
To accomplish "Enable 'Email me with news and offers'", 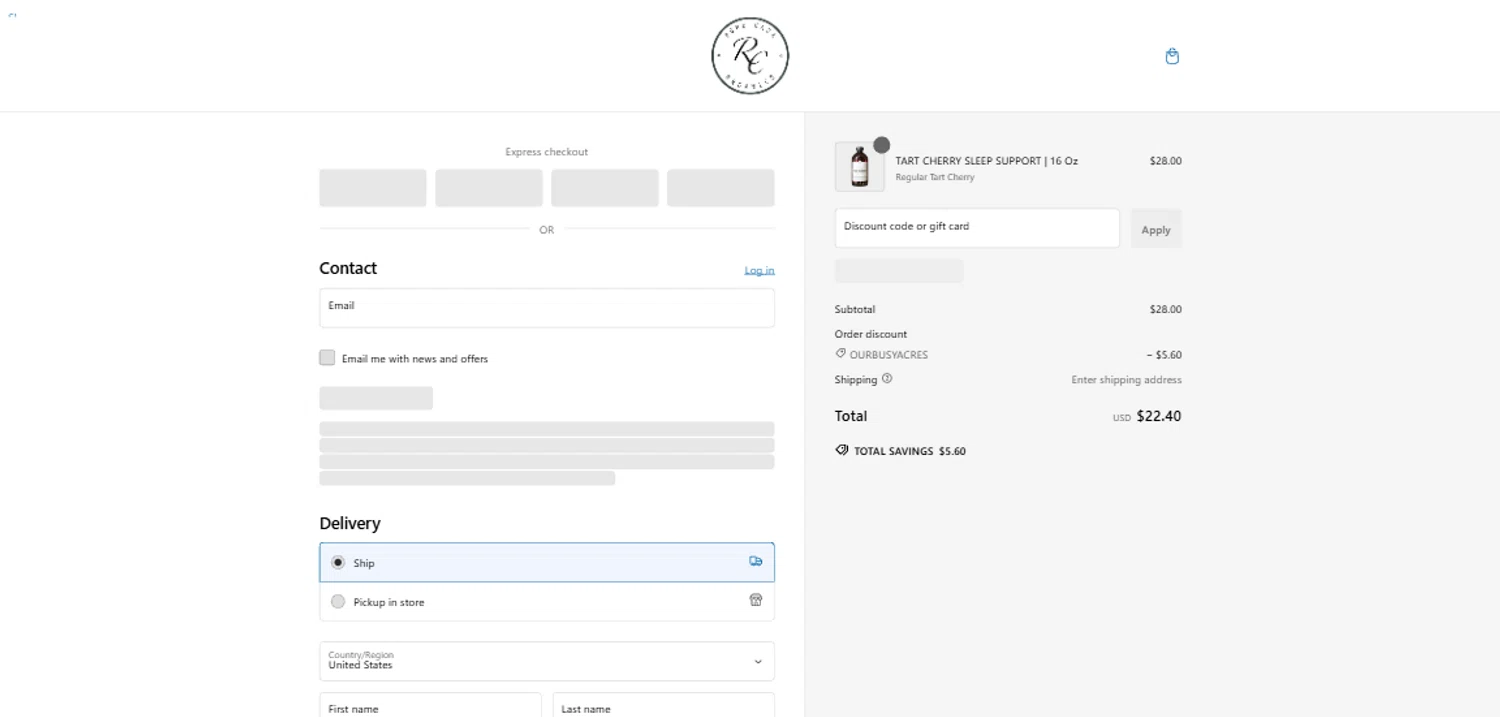I will 328,358.
